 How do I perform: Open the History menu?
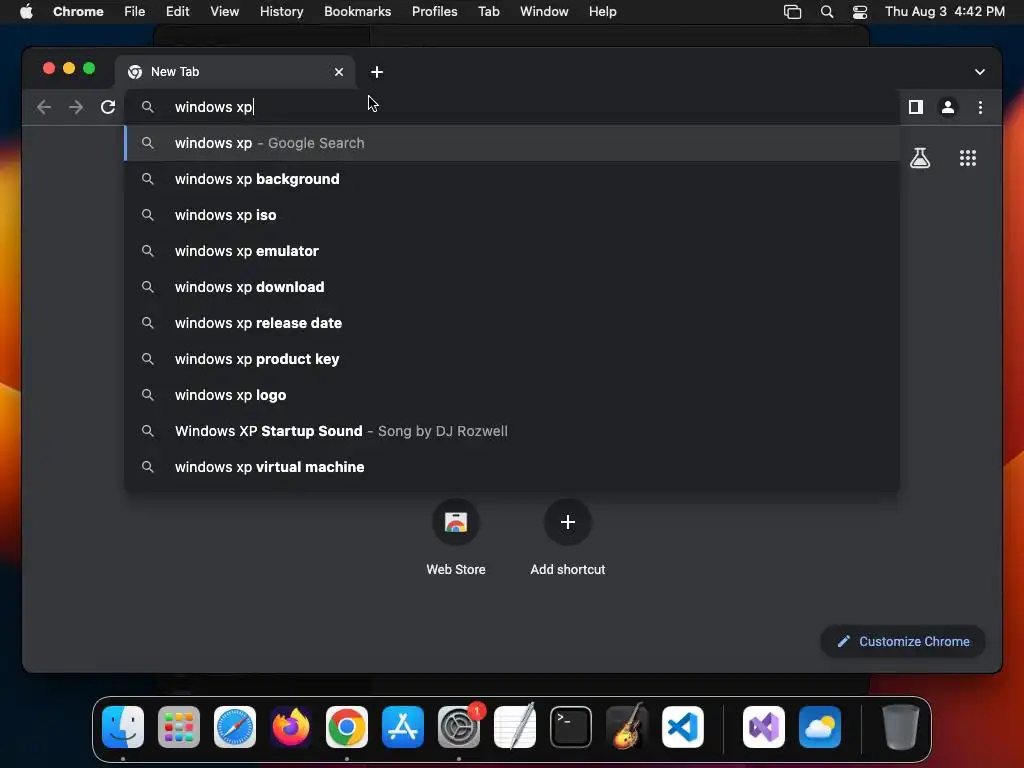point(281,12)
